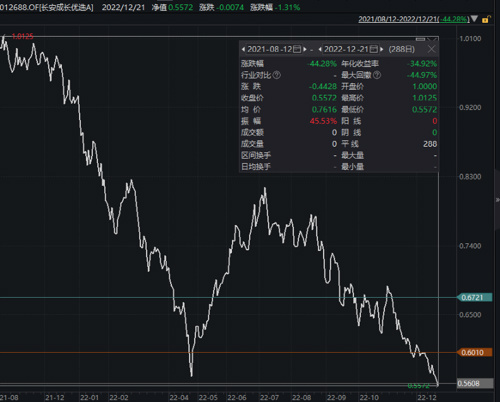Screen dimensions: 500x402
Task: Close the interval statistics panel
Action: [x=431, y=49]
